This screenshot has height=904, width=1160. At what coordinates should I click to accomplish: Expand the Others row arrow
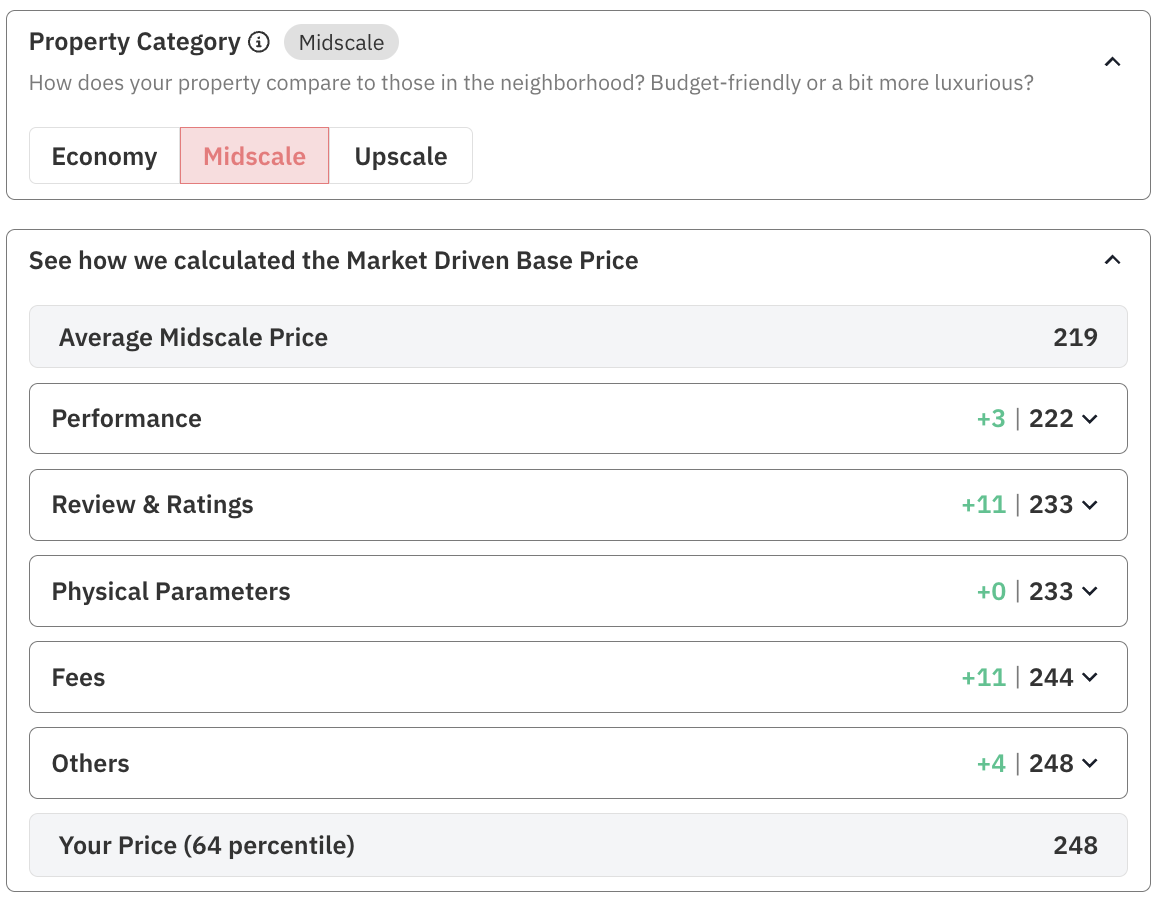coord(1090,764)
